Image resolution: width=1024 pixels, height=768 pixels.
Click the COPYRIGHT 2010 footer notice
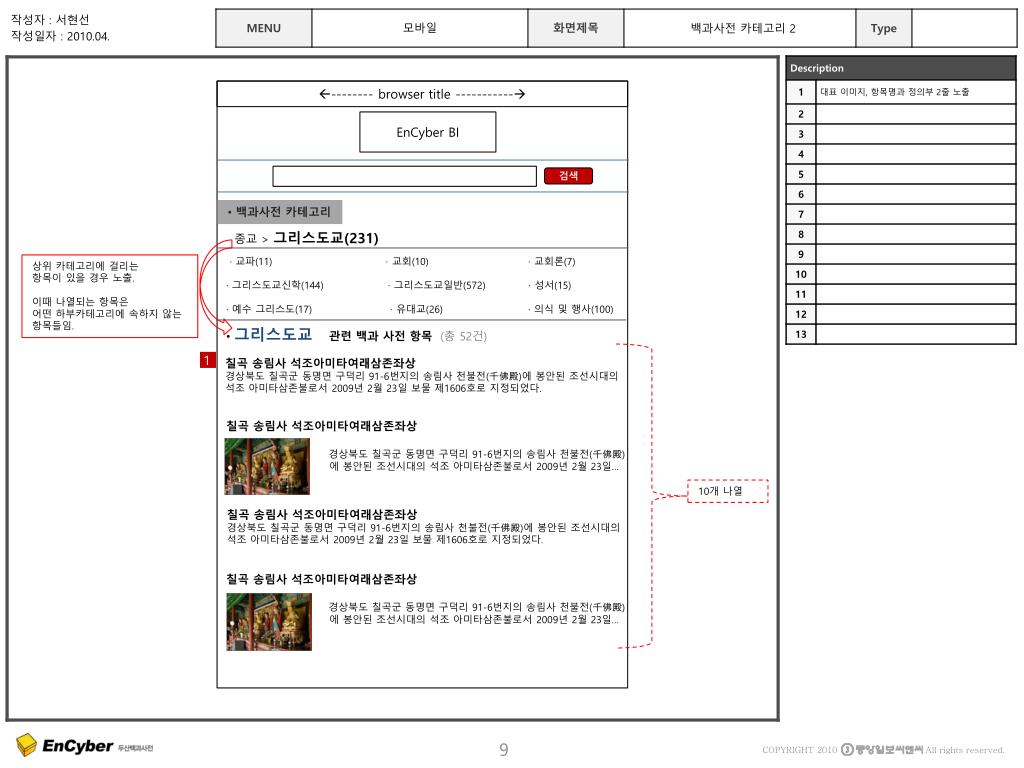[x=883, y=750]
